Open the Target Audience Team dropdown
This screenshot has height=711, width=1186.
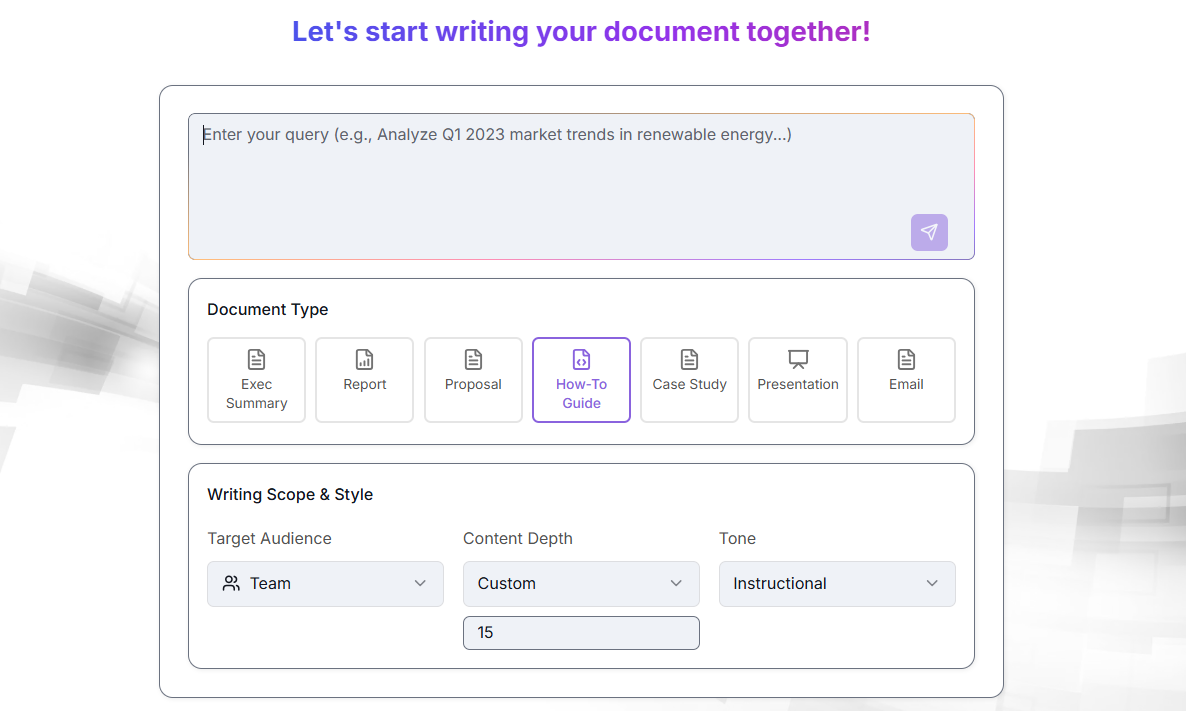click(325, 583)
